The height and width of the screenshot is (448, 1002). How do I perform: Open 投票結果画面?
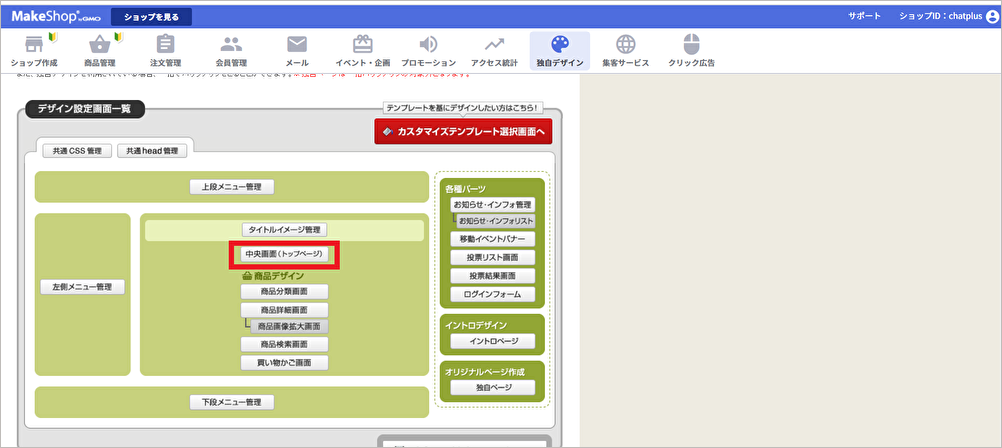pos(493,276)
